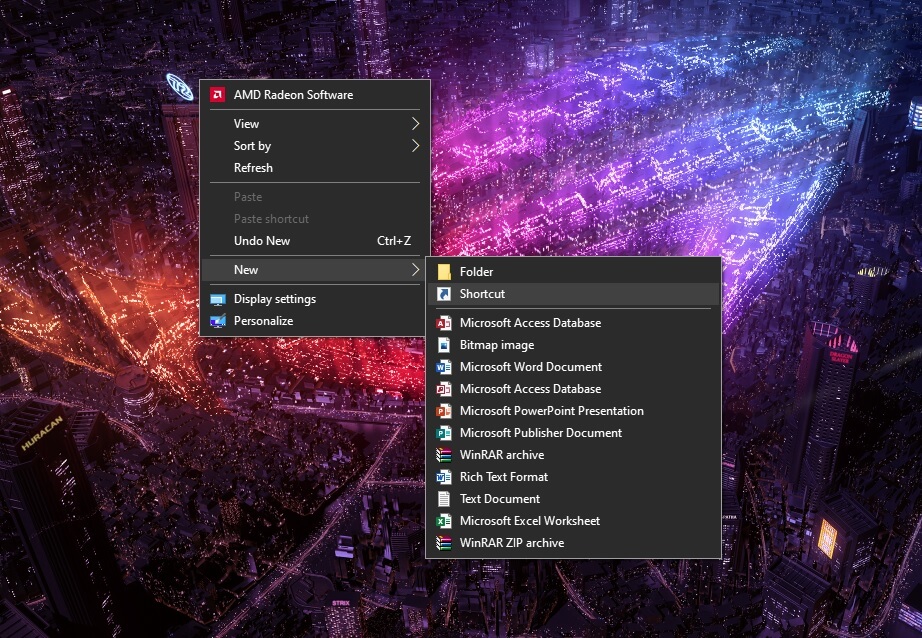Select WinRAR ZIP archive entry
This screenshot has height=638, width=922.
(573, 543)
